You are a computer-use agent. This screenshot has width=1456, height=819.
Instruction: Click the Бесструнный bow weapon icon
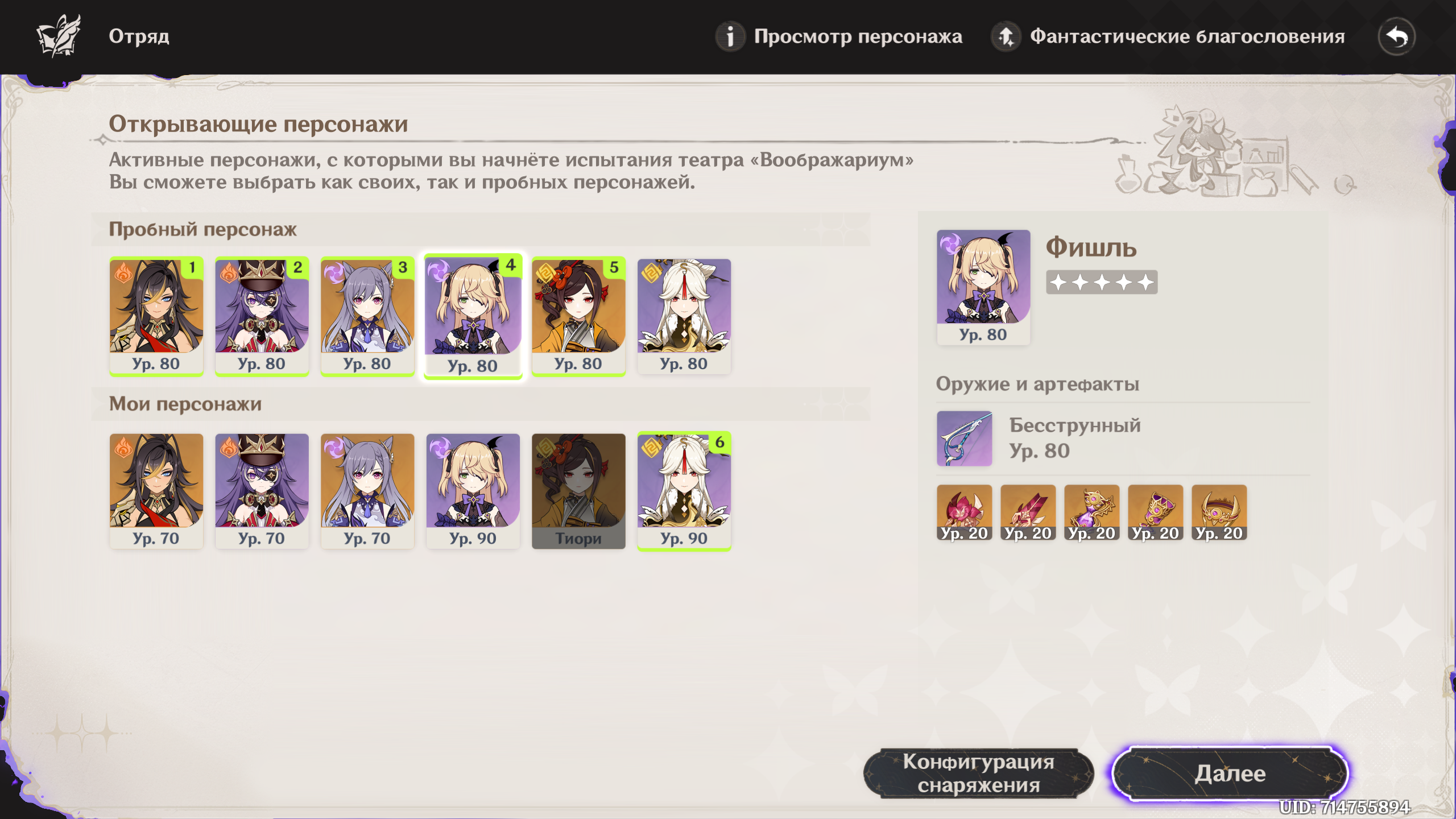[964, 439]
